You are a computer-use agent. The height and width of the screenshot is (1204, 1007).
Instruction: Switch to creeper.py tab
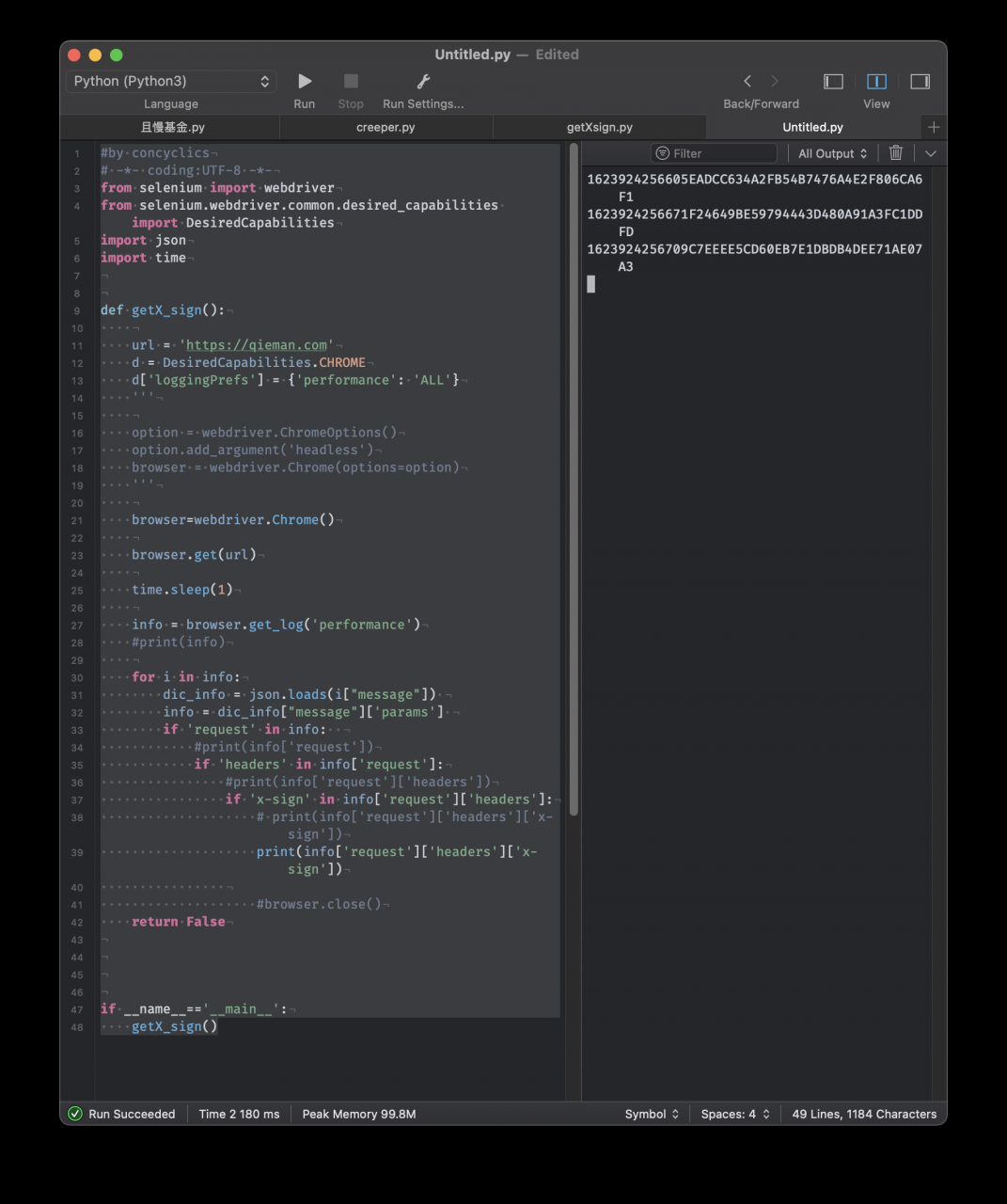[x=385, y=127]
